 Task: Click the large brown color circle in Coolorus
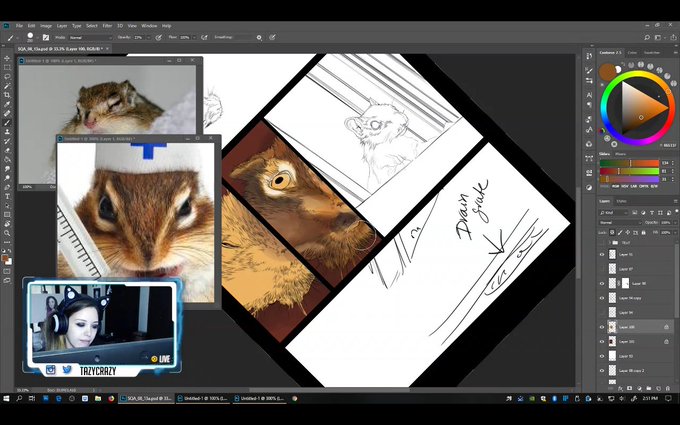607,72
